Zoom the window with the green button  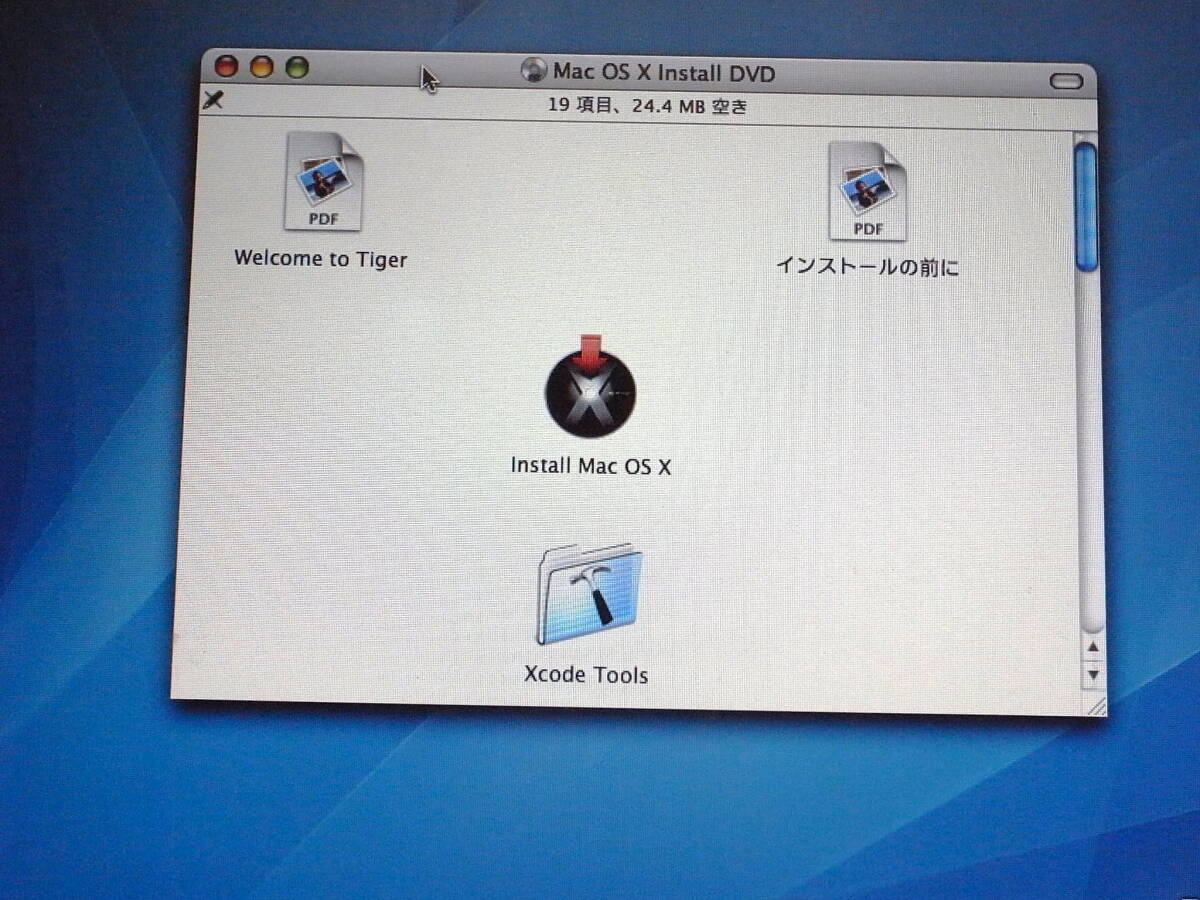click(x=297, y=67)
